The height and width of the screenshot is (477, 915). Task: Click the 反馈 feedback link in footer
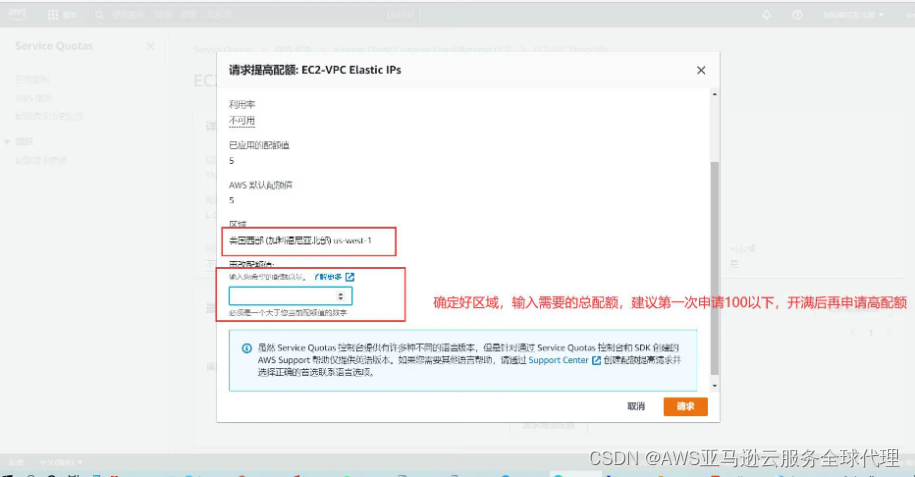pyautogui.click(x=16, y=463)
